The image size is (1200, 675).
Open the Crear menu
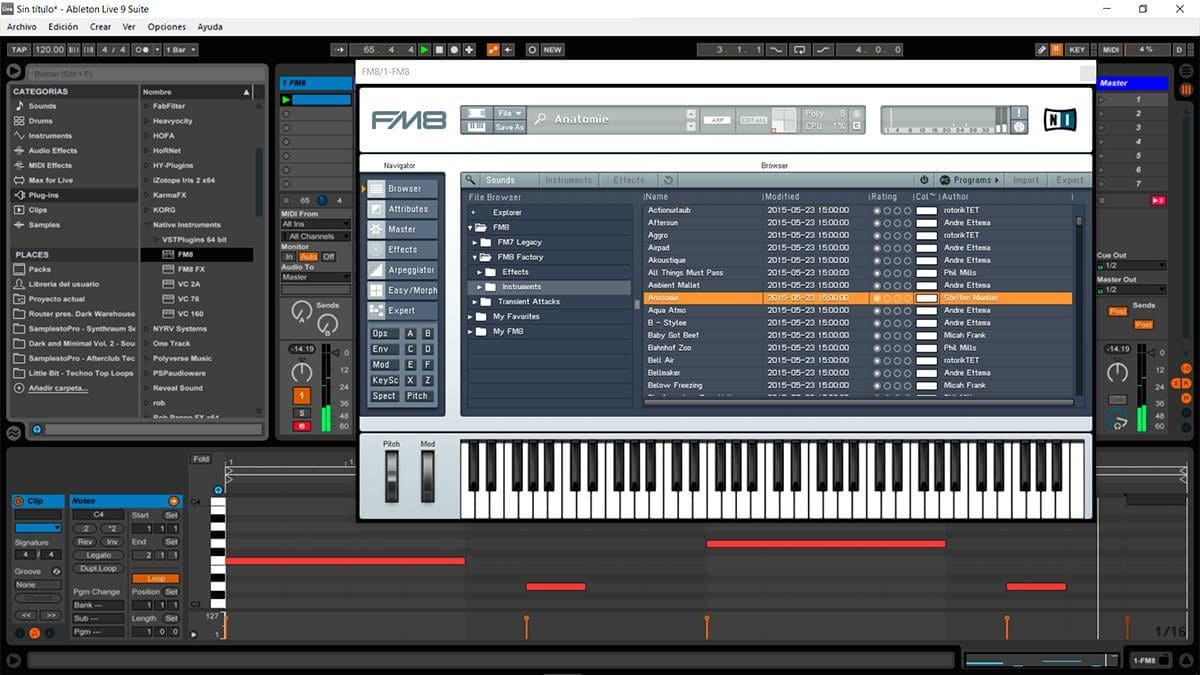coord(101,27)
